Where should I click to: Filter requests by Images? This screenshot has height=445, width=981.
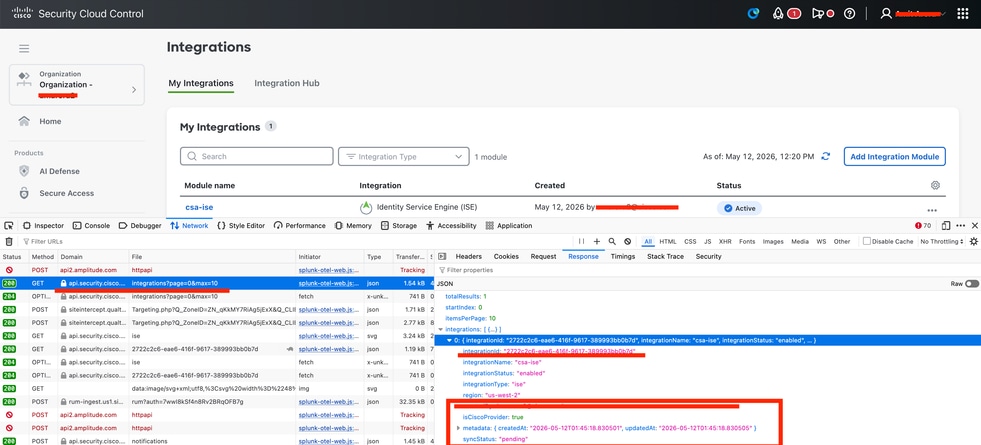coord(773,241)
